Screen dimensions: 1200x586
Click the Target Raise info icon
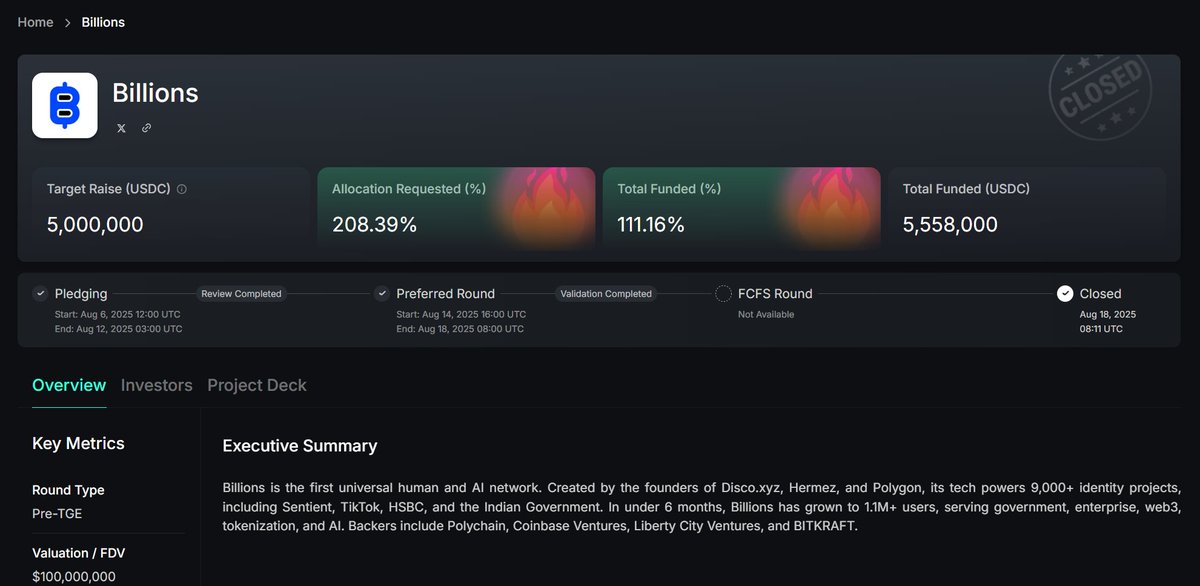click(x=181, y=188)
